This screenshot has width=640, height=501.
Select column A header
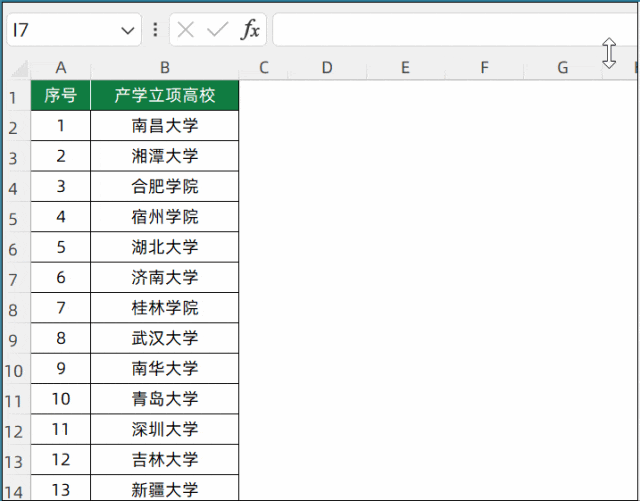(61, 68)
